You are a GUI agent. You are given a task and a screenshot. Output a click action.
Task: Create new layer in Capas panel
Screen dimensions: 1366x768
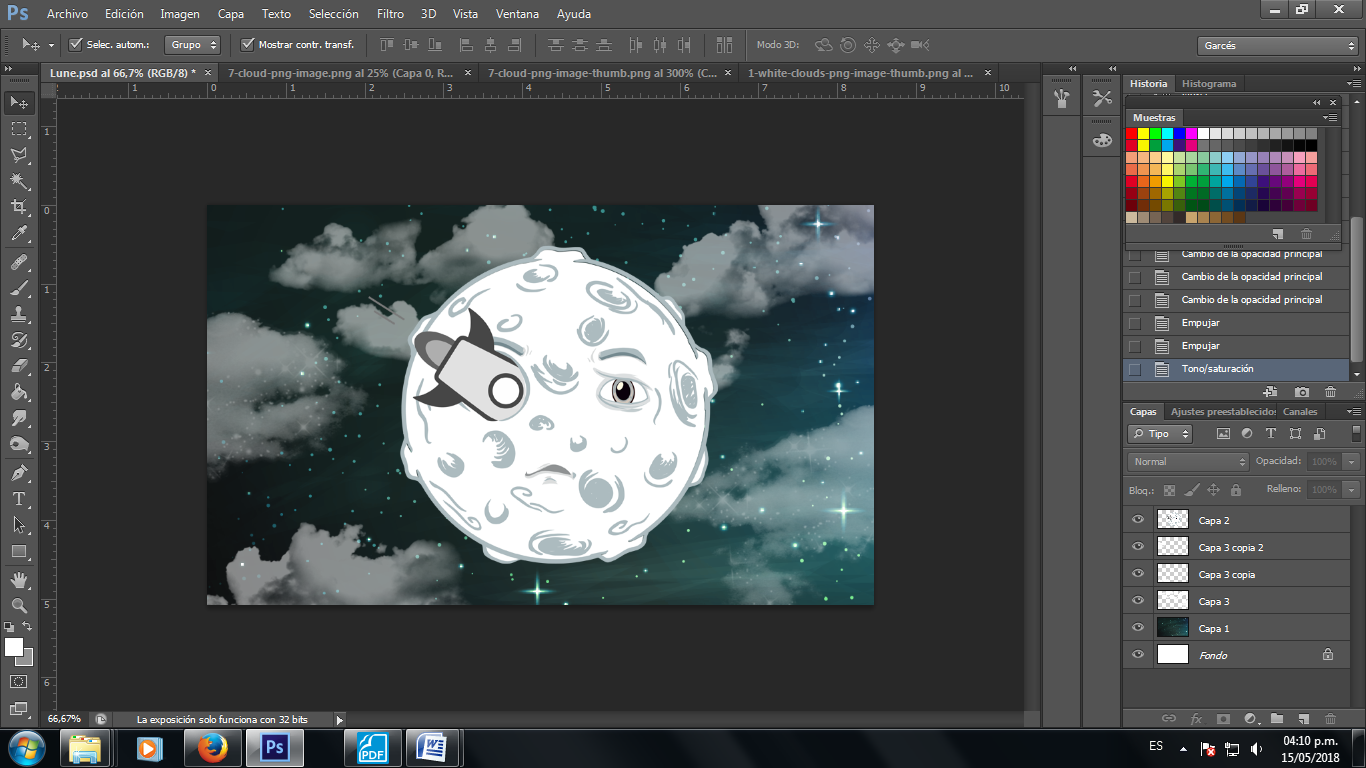[x=1303, y=718]
